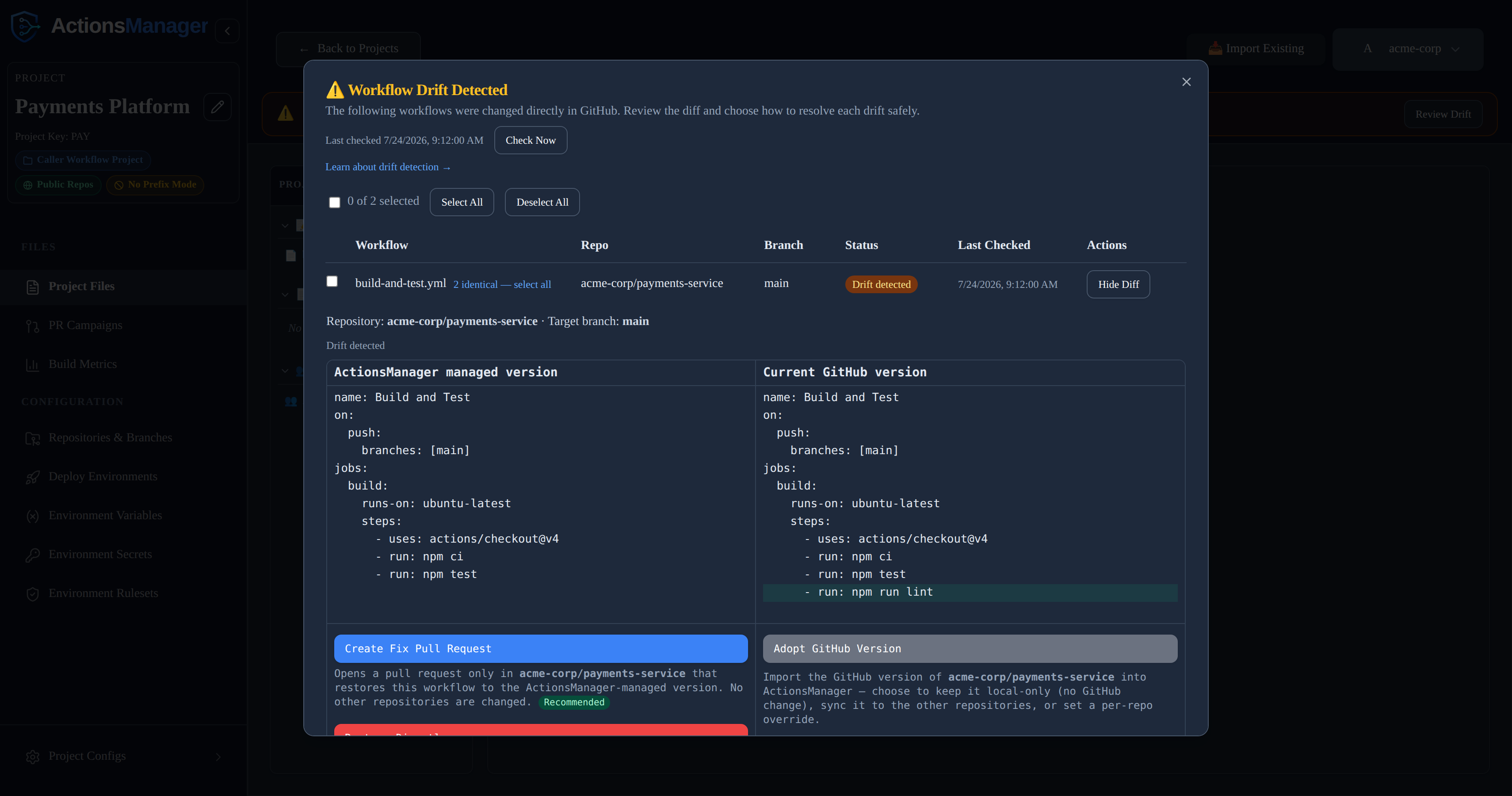Image resolution: width=1512 pixels, height=796 pixels.
Task: Click Project Configs gear icon
Action: pyautogui.click(x=33, y=757)
